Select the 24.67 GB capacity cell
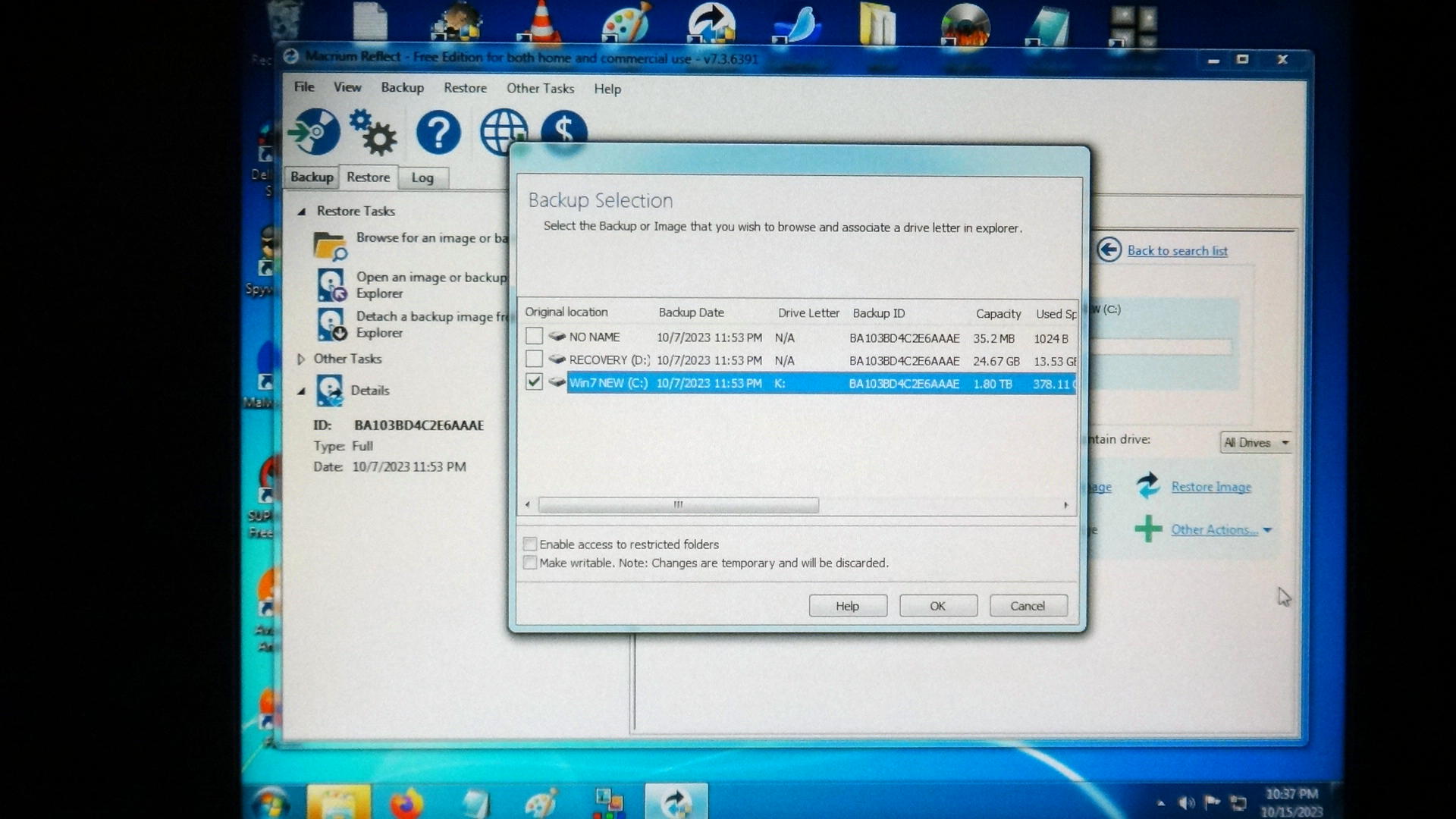 [x=996, y=361]
